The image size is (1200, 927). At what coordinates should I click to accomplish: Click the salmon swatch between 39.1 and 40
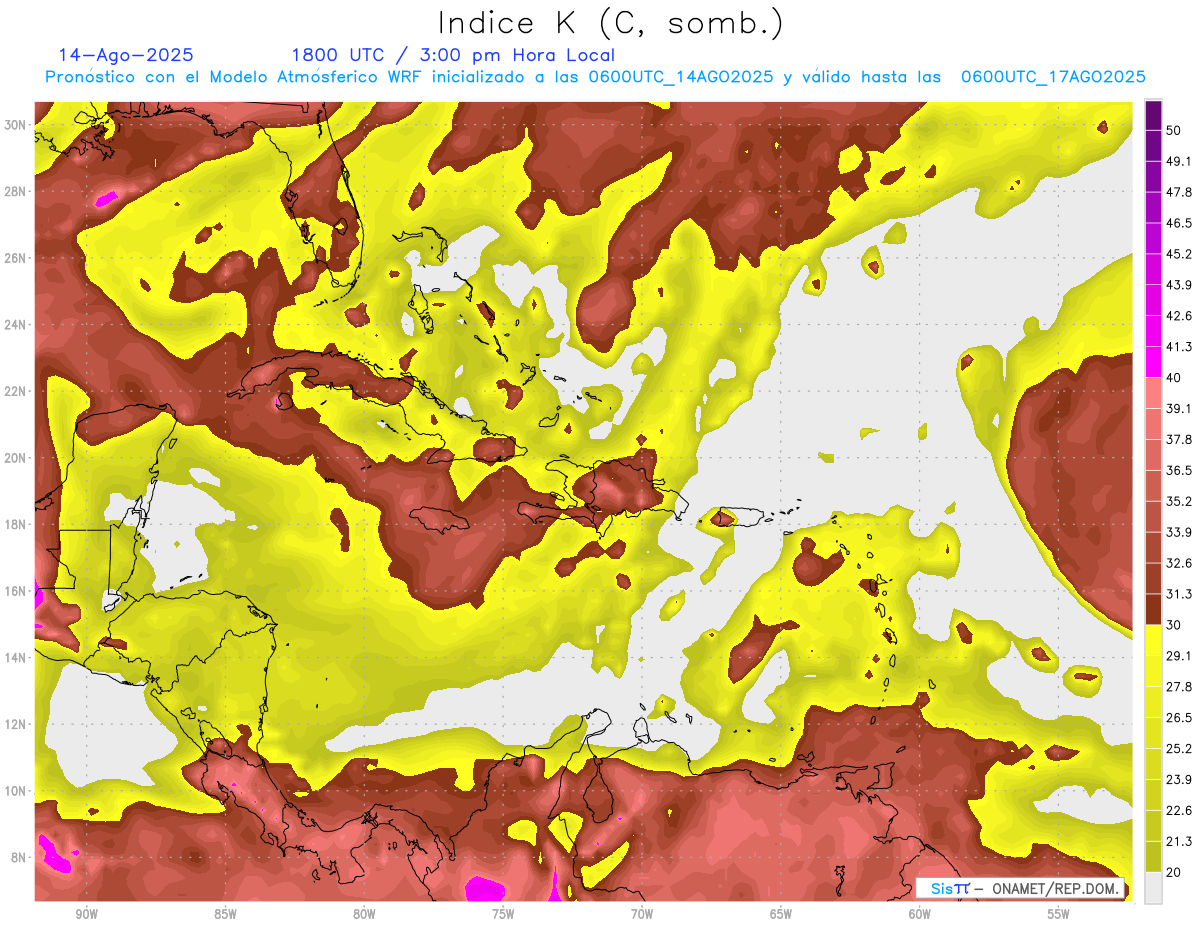pos(1153,393)
